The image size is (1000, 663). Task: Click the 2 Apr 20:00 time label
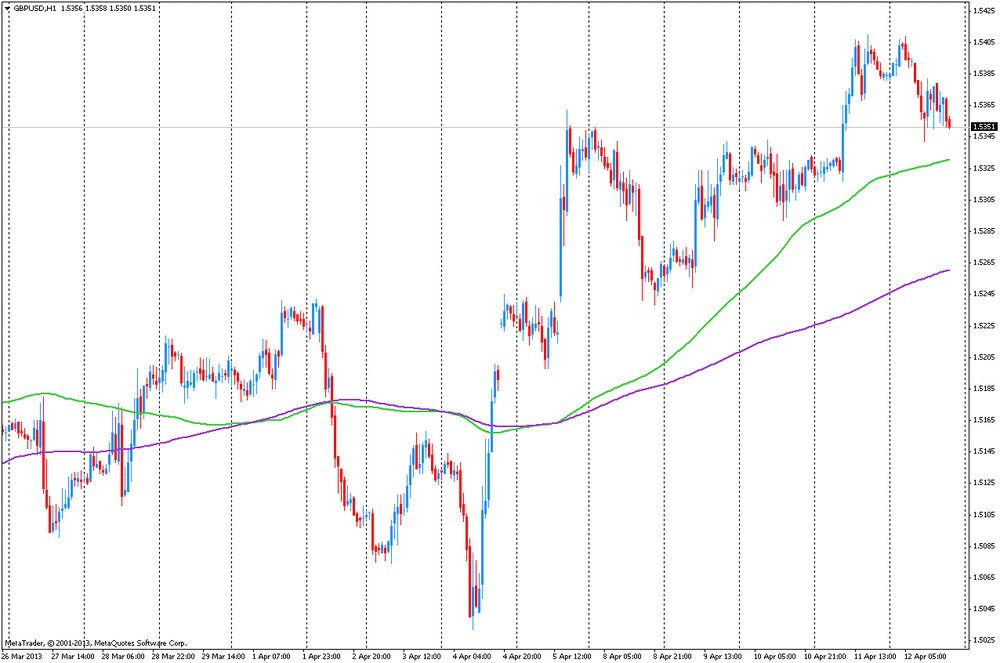pyautogui.click(x=372, y=656)
